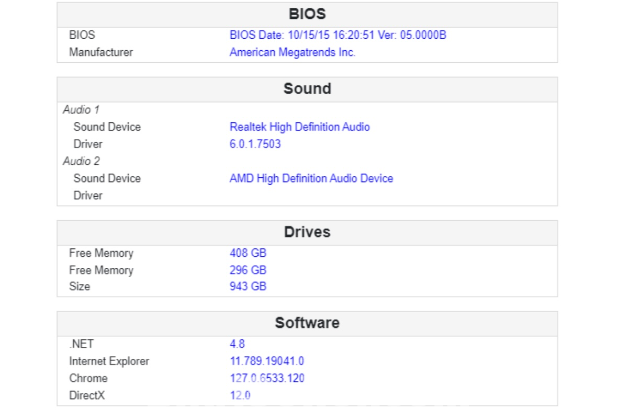617x420 pixels.
Task: Select the Audio 2 group label
Action: click(82, 161)
